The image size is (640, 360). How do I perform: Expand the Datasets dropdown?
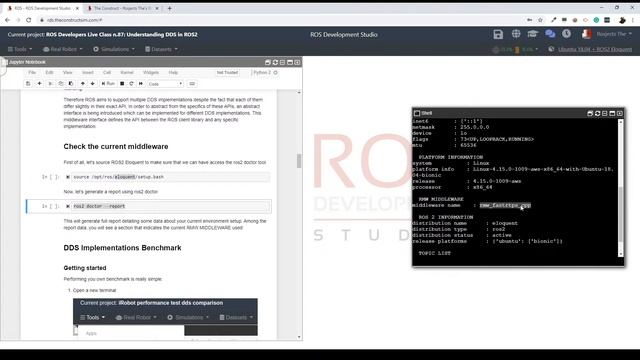(161, 49)
